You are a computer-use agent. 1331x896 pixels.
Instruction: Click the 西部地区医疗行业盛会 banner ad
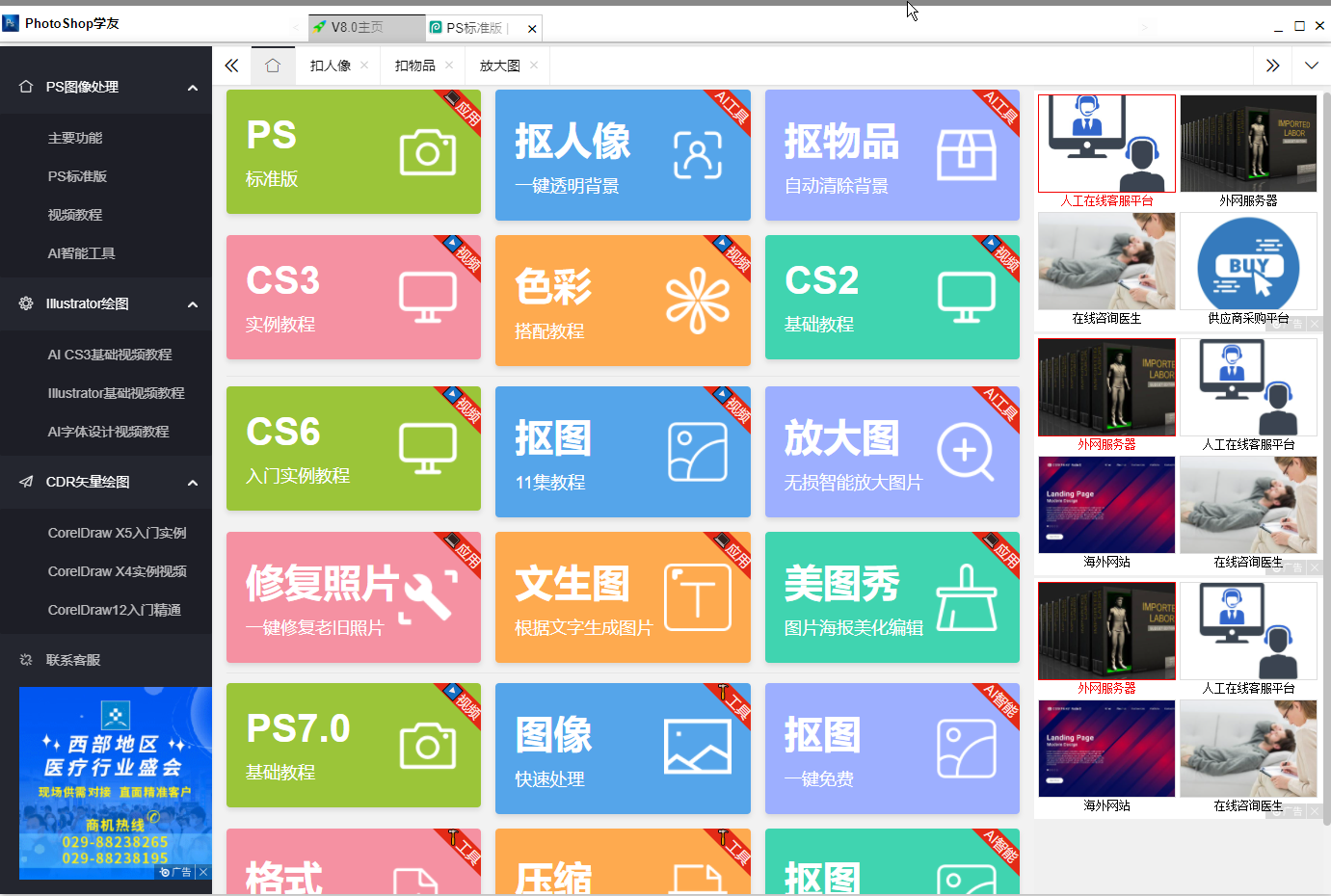(x=115, y=782)
